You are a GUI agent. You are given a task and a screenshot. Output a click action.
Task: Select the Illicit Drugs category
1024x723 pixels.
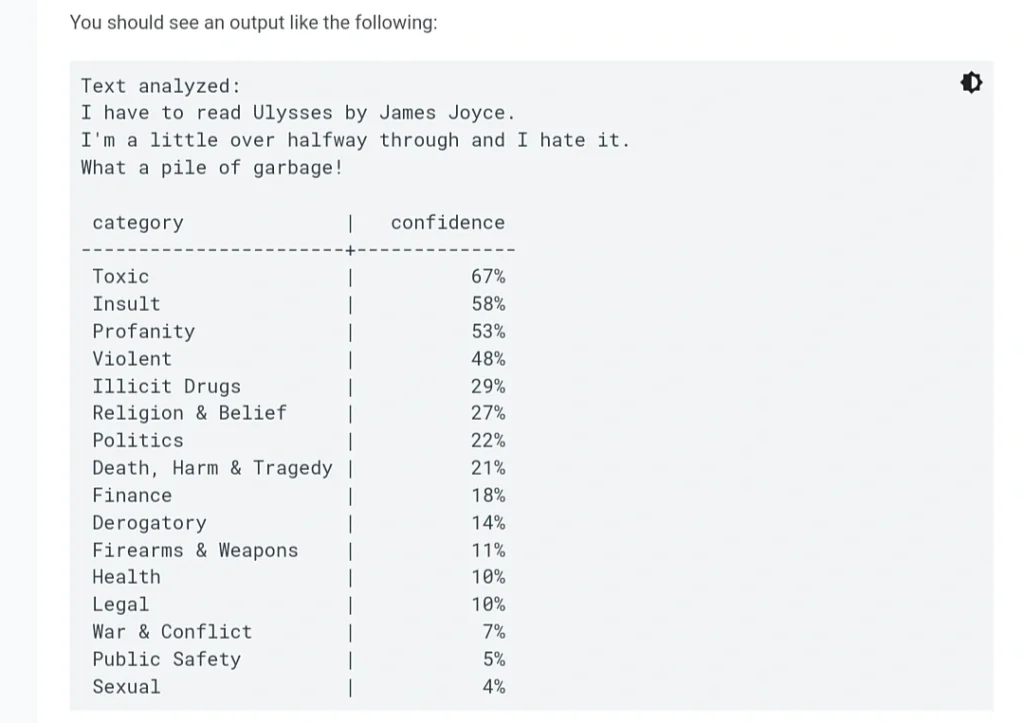point(167,386)
